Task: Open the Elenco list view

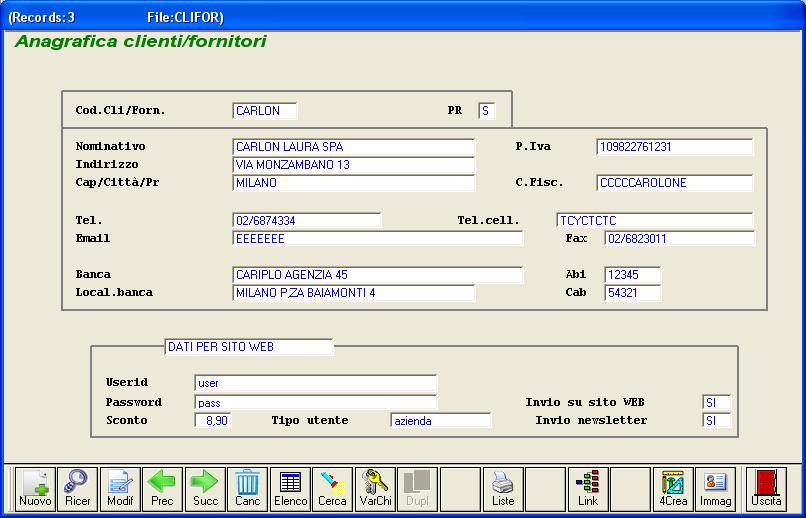Action: pyautogui.click(x=290, y=489)
